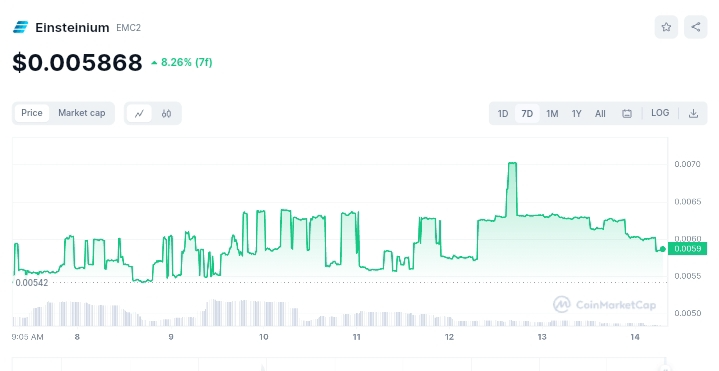719x371 pixels.
Task: Click the $0.005868 price value
Action: [77, 62]
